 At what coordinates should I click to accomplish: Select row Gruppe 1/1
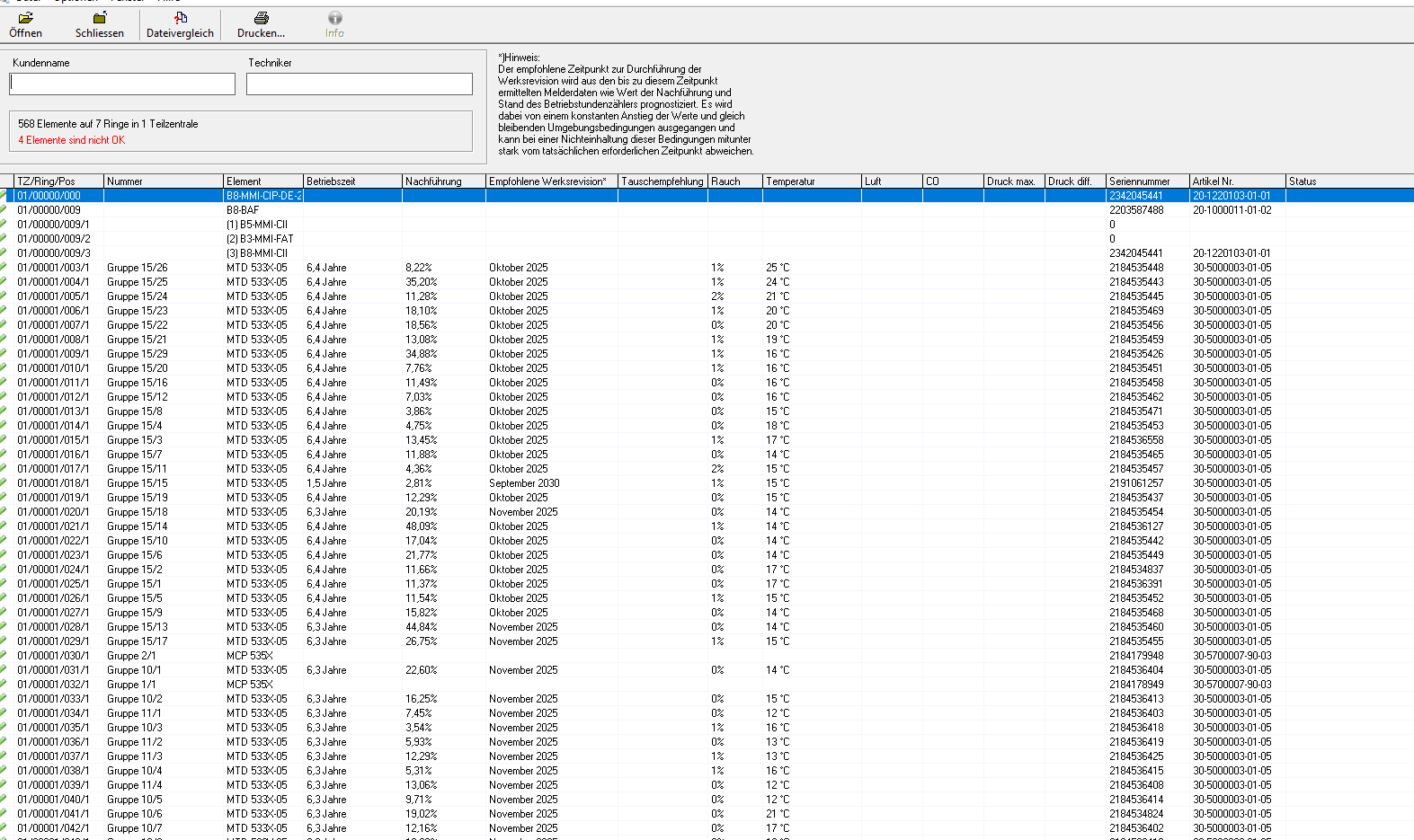707,685
